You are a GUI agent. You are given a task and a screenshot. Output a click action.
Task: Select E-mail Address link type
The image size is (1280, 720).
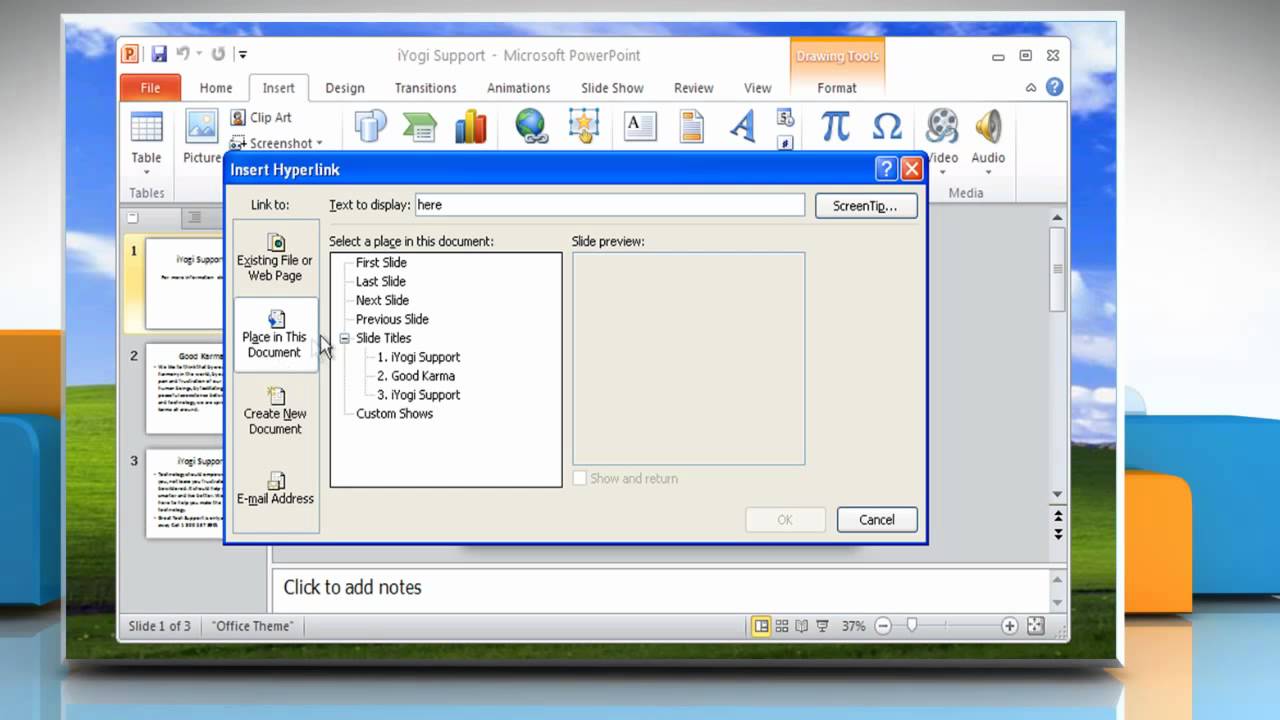click(x=275, y=489)
